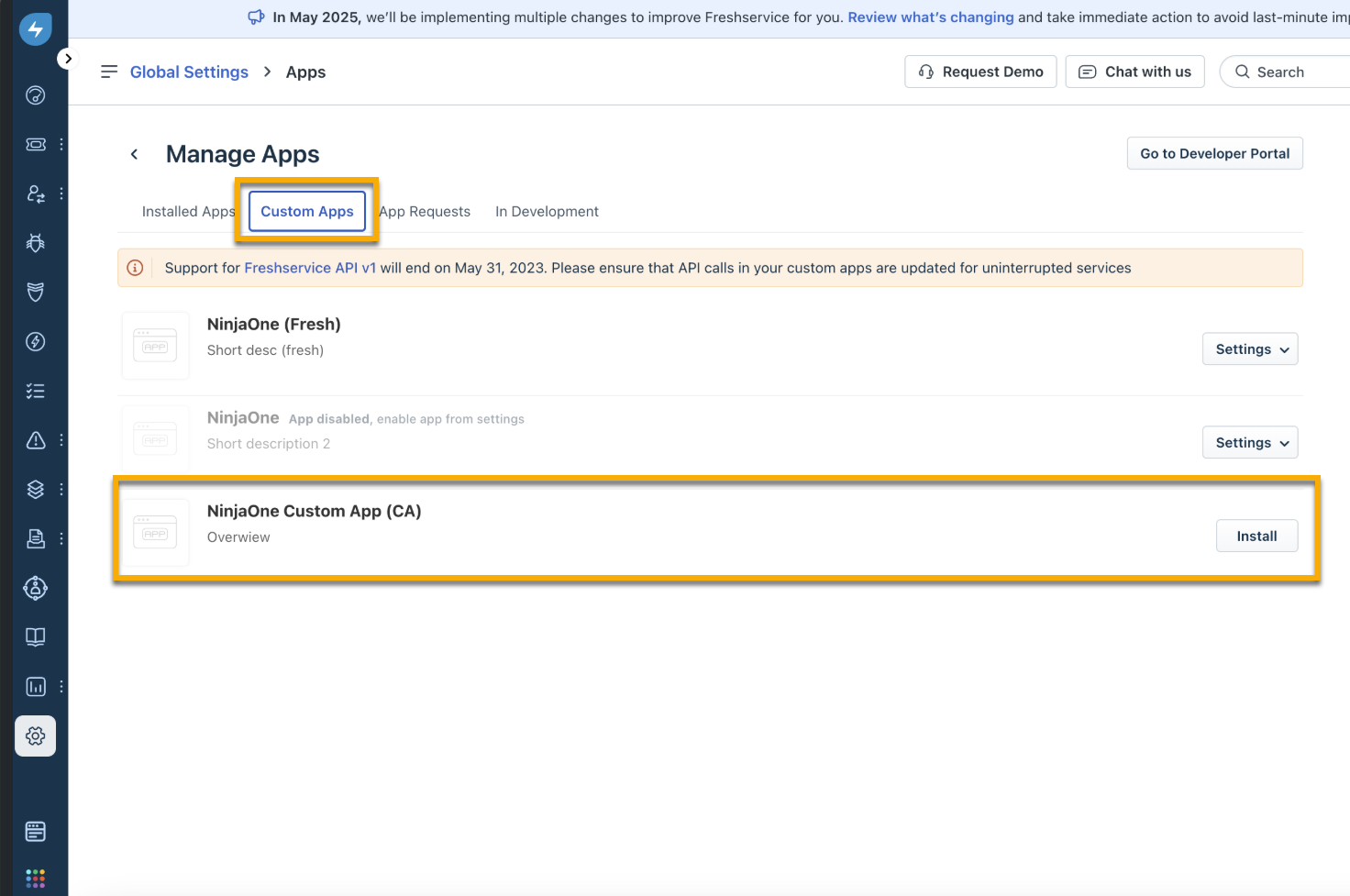Open the Dashboard gauge icon in sidebar
Image resolution: width=1350 pixels, height=896 pixels.
pos(36,95)
